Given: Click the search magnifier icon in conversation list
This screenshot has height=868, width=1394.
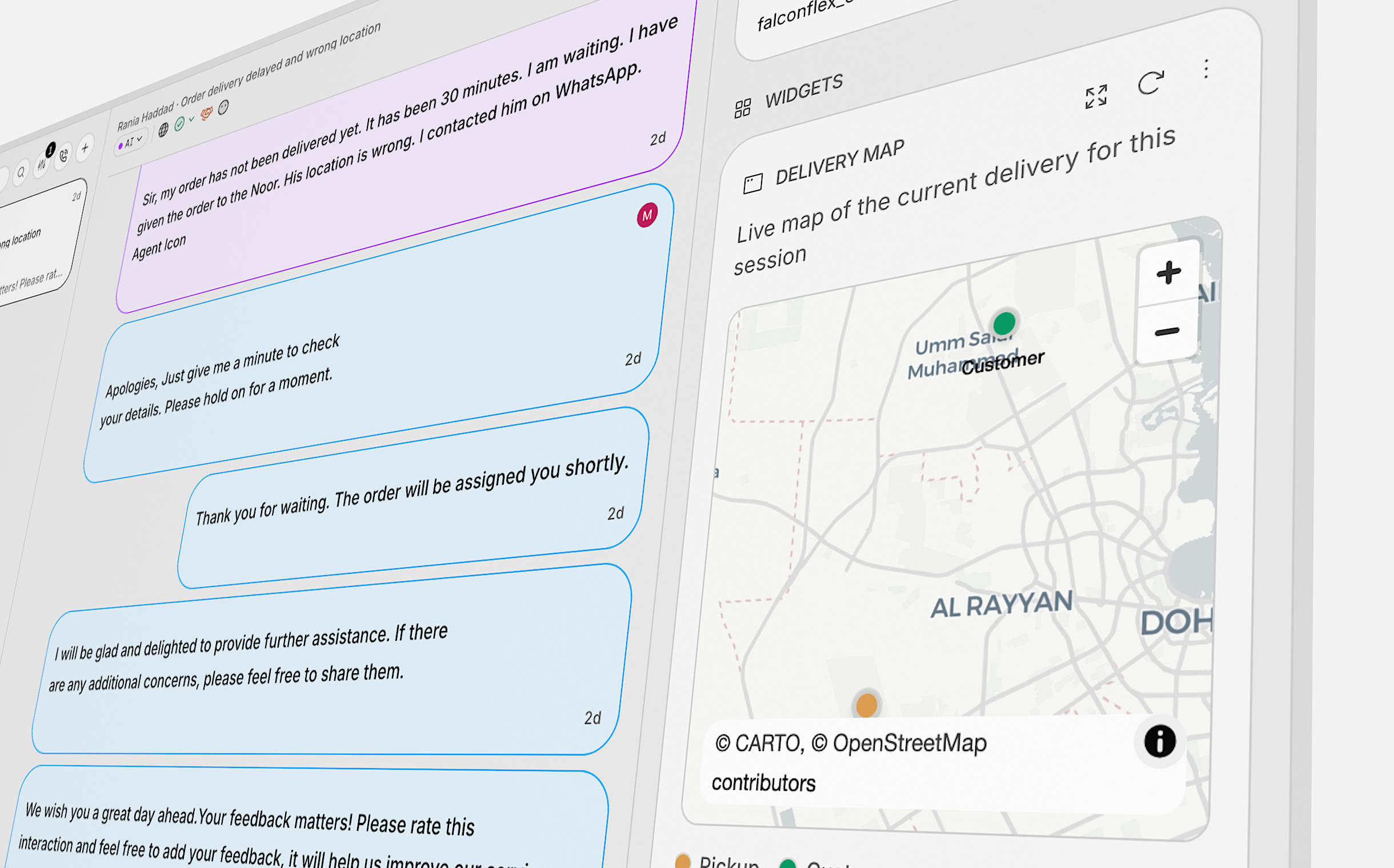Looking at the screenshot, I should point(21,172).
